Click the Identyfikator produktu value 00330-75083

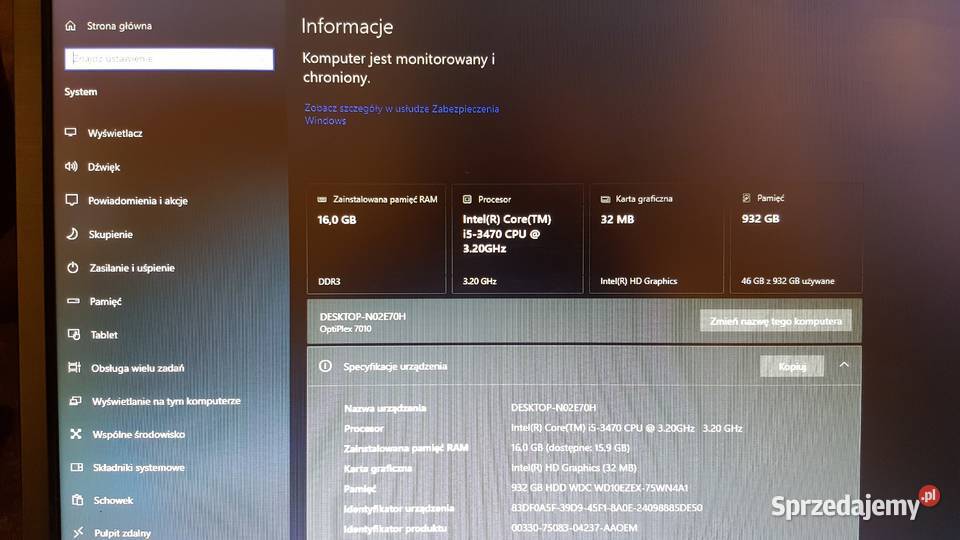[x=574, y=528]
